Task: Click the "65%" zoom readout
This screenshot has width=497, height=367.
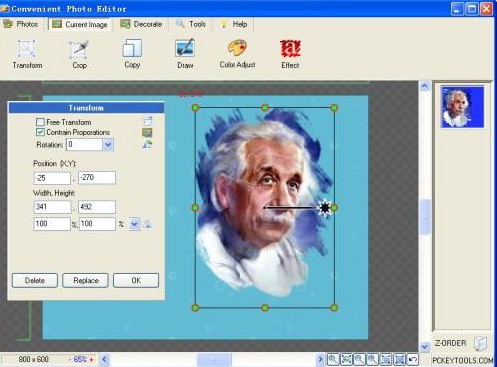Action: tap(79, 359)
